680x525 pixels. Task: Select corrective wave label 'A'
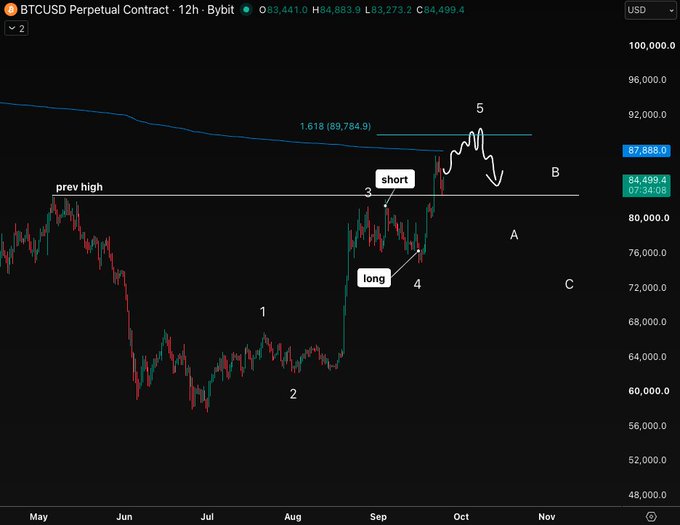pos(514,235)
